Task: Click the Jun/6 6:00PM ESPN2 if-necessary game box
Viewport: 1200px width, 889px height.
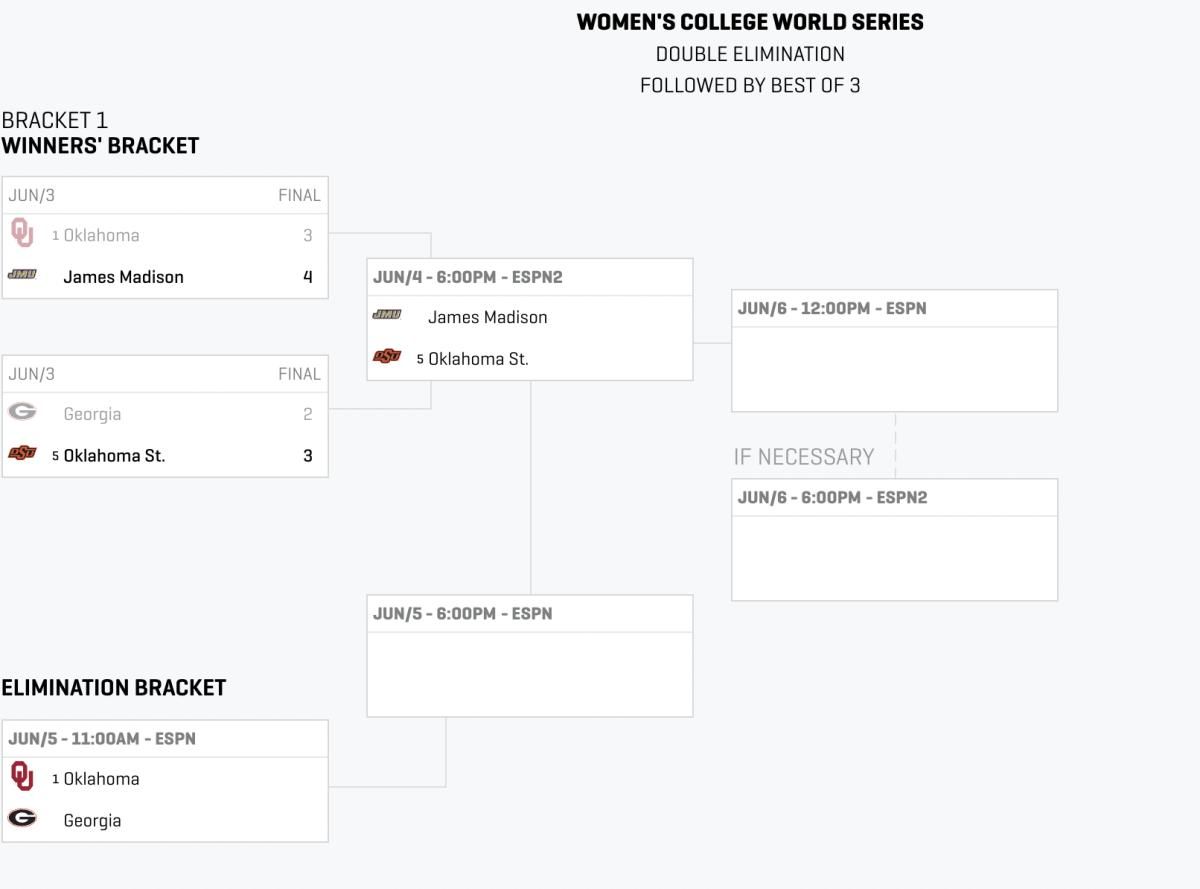Action: point(894,540)
